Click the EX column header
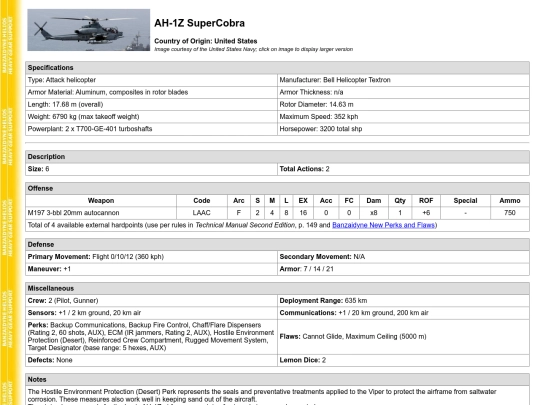The image size is (540, 405). [x=303, y=201]
